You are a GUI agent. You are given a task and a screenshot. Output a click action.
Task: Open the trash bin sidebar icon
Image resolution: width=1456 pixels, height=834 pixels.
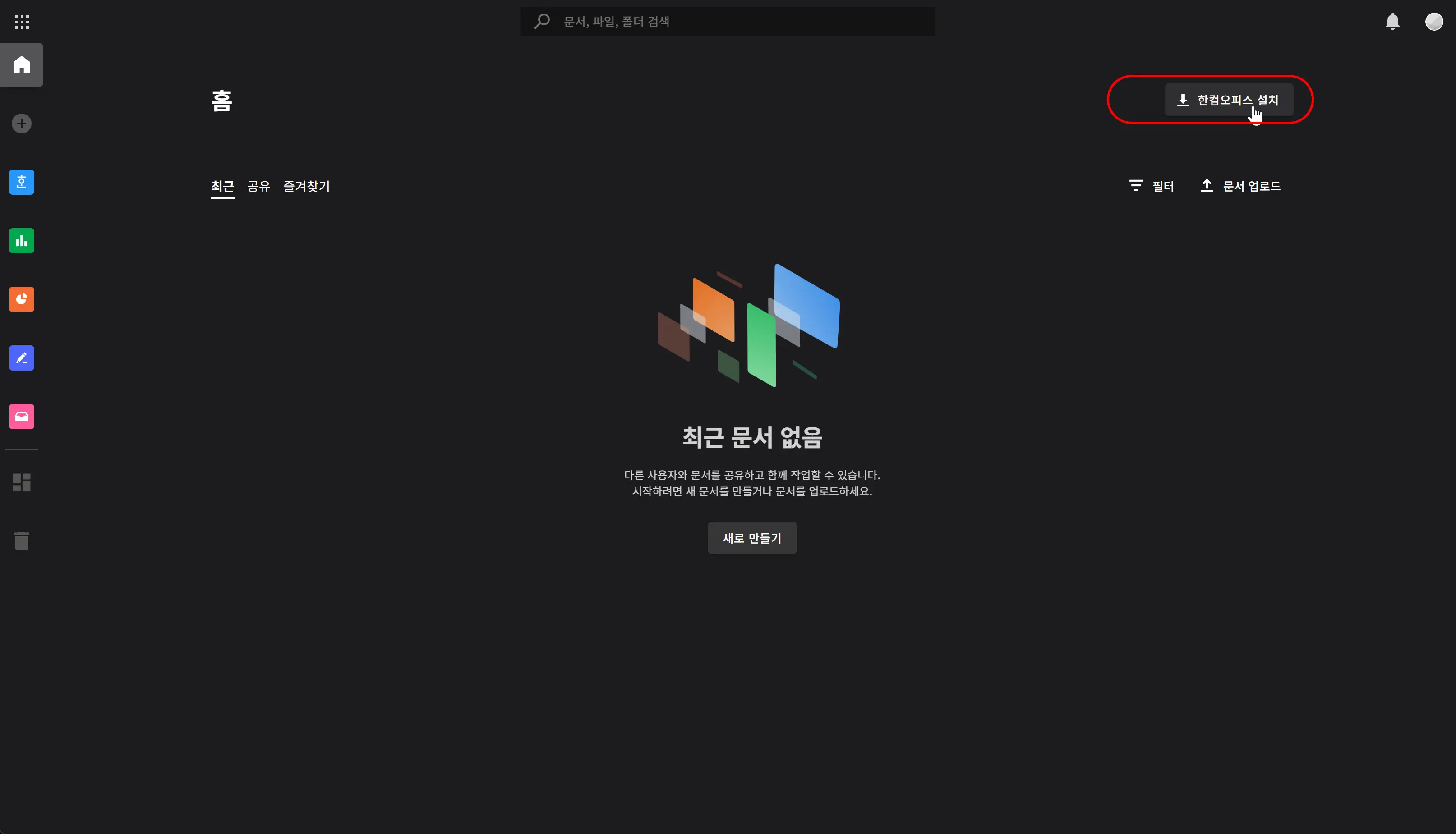pyautogui.click(x=22, y=541)
